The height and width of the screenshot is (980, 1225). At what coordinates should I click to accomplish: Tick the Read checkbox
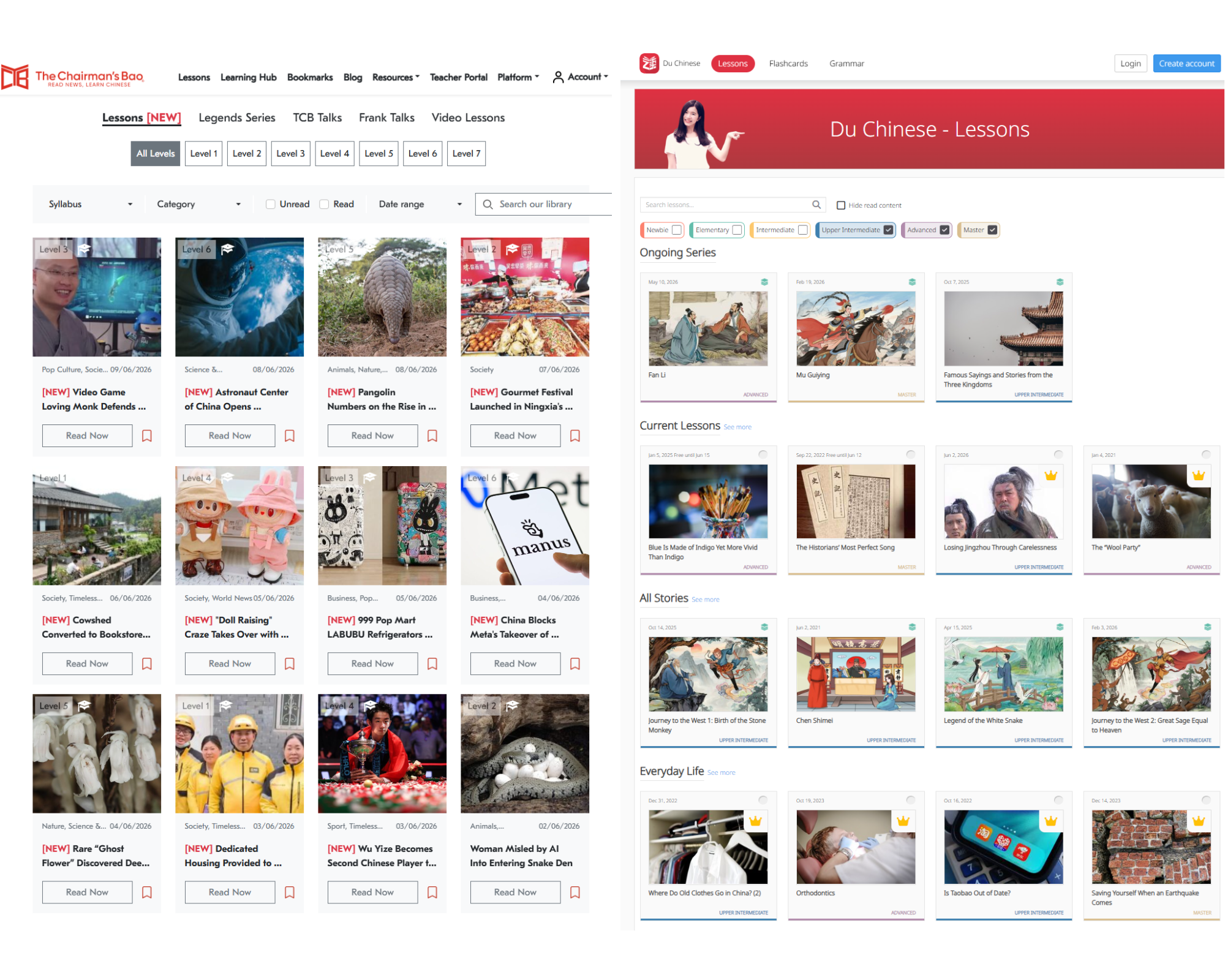tap(324, 204)
